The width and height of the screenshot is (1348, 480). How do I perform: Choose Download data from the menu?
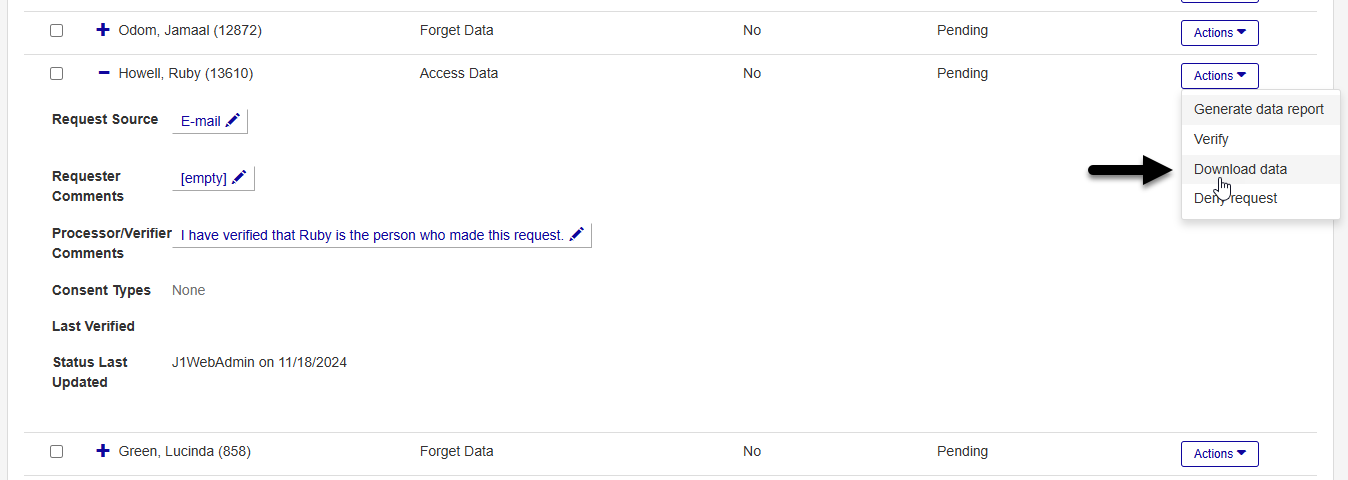point(1240,169)
